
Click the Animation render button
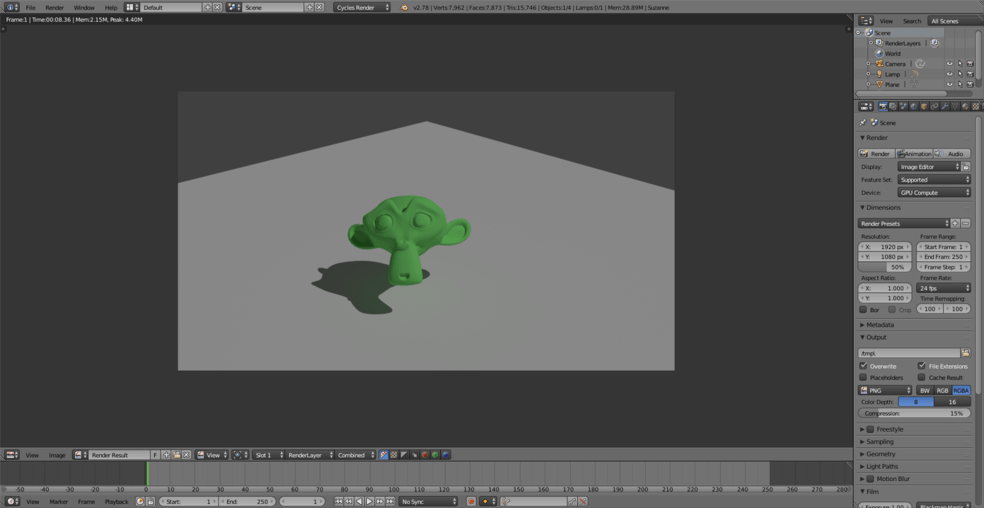915,154
